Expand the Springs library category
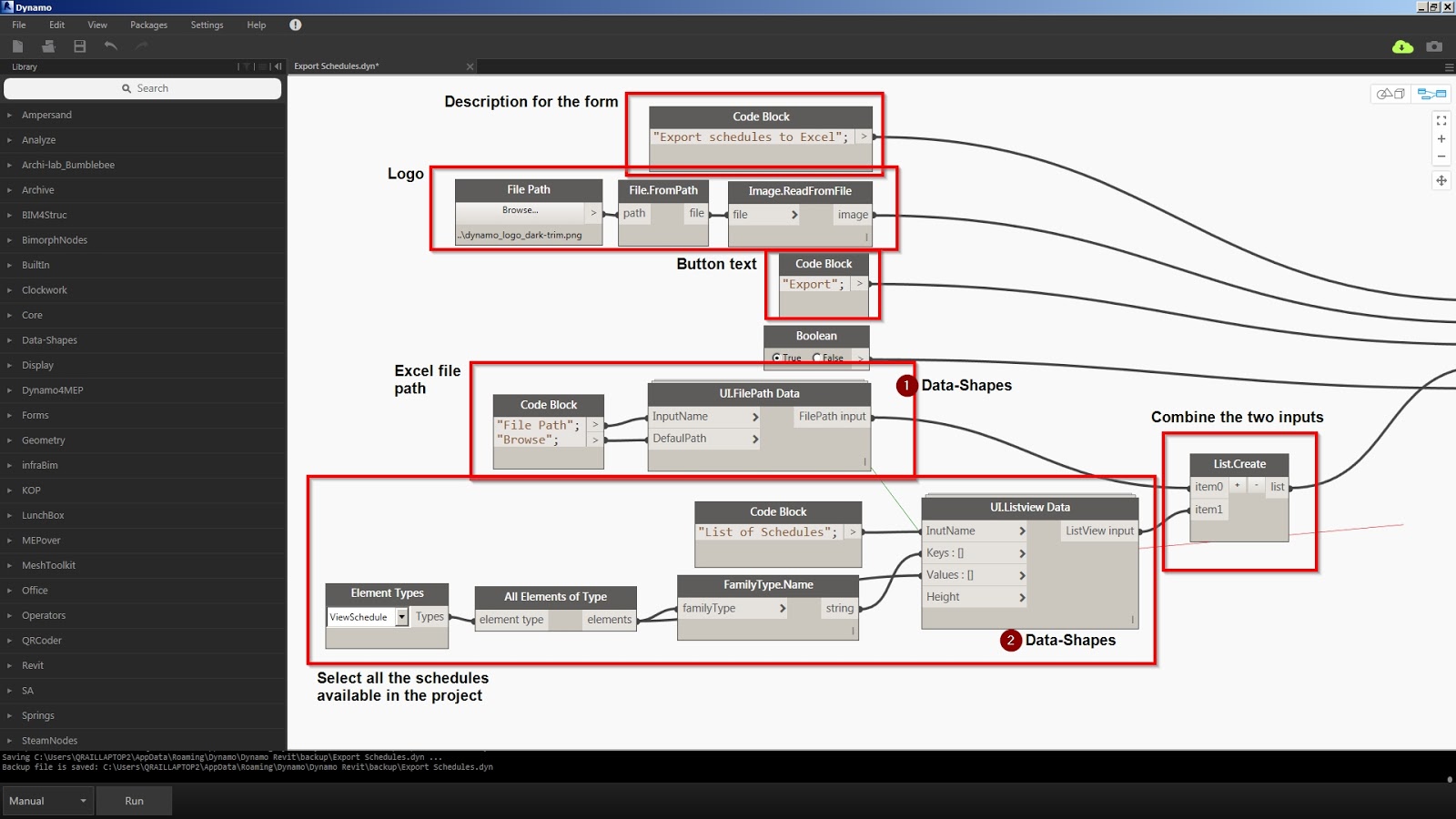The height and width of the screenshot is (819, 1456). coord(9,715)
